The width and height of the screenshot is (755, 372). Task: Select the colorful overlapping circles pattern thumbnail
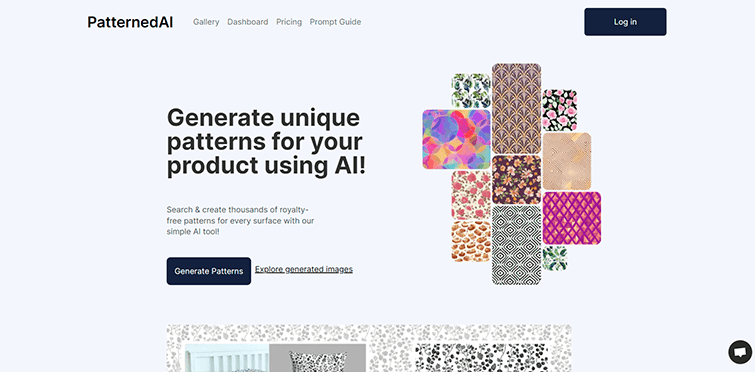coord(456,140)
